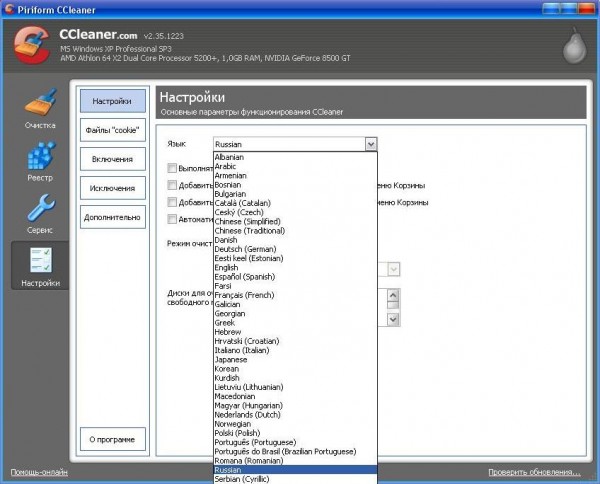Viewport: 600px width, 484px height.
Task: Choose Danish from language list
Action: (295, 240)
